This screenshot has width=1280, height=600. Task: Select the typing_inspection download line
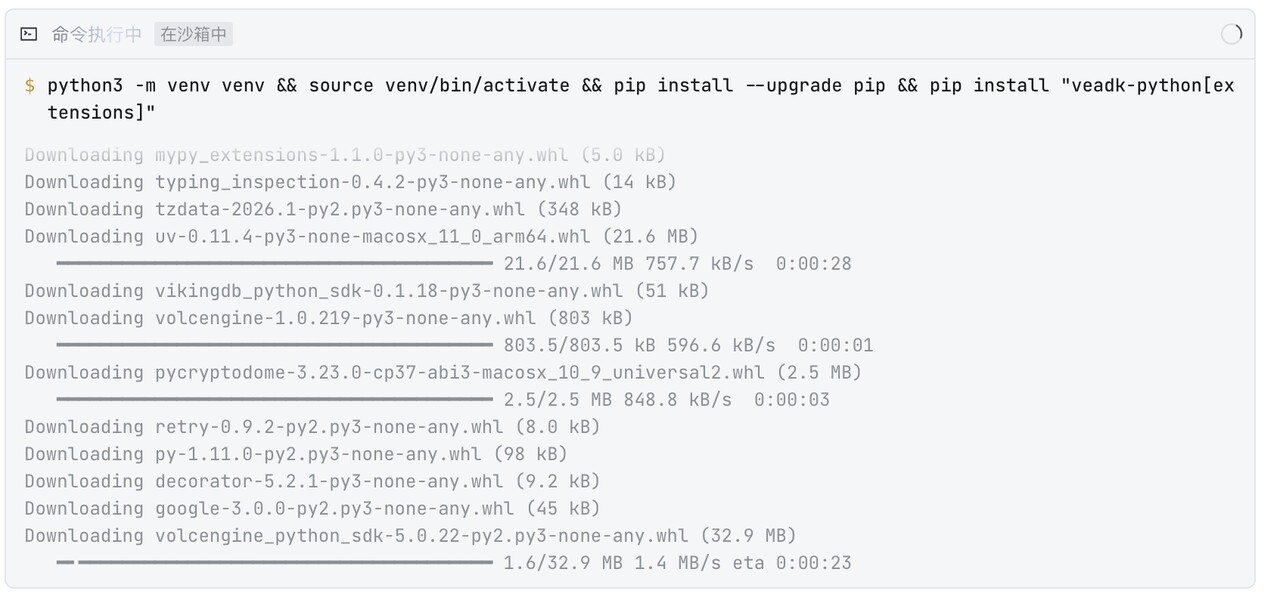[350, 182]
